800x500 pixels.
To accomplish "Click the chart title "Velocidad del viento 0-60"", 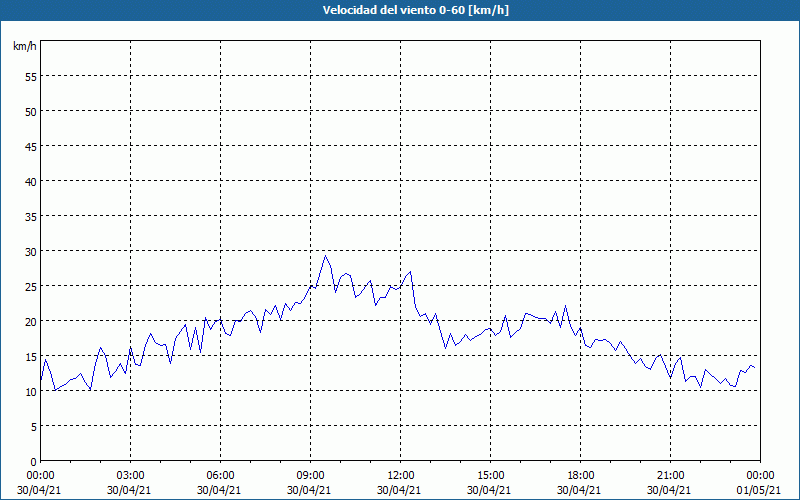I will 399,10.
